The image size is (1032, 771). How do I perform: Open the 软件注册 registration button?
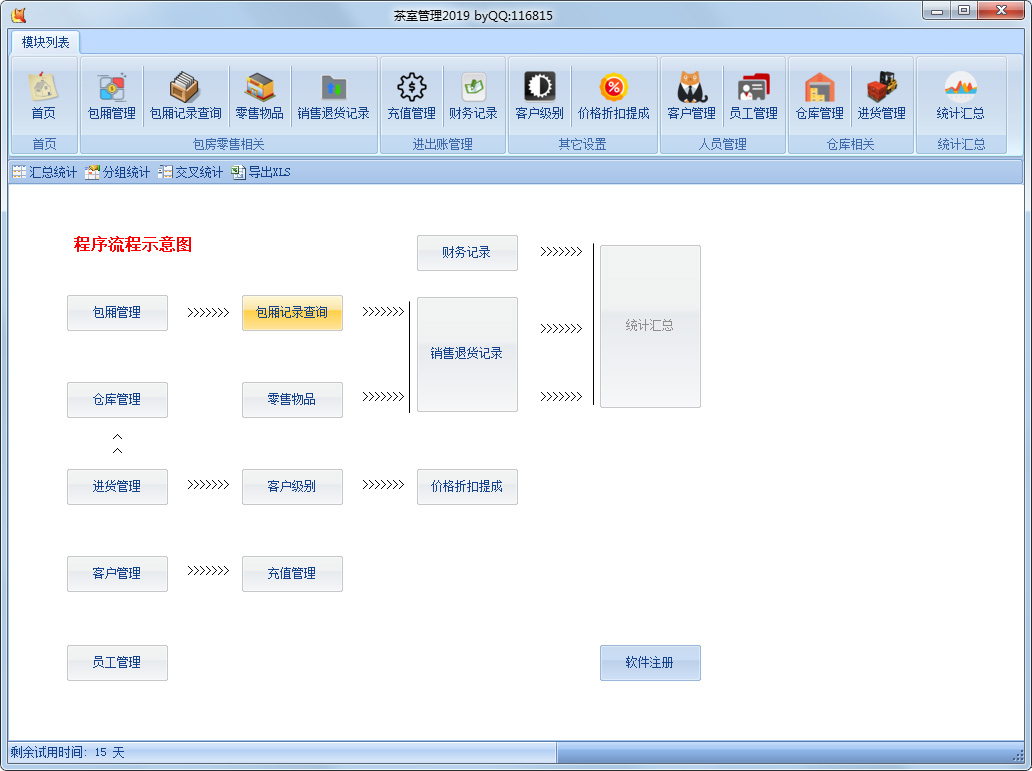(x=650, y=662)
